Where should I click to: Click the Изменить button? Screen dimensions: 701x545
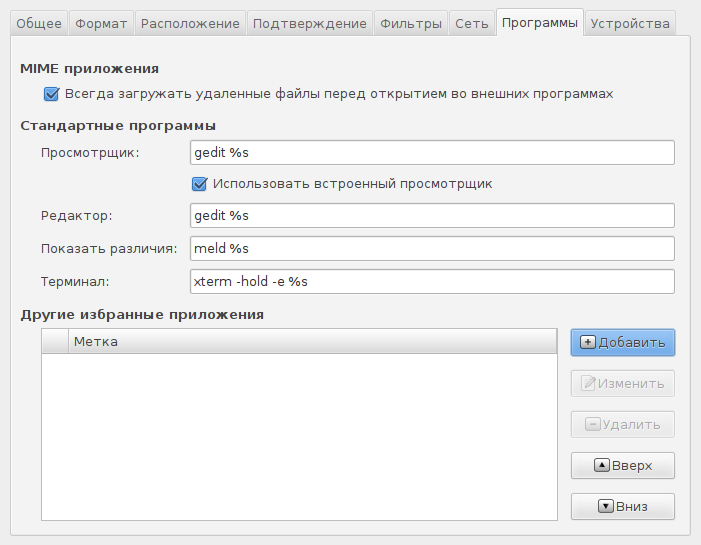(x=623, y=384)
